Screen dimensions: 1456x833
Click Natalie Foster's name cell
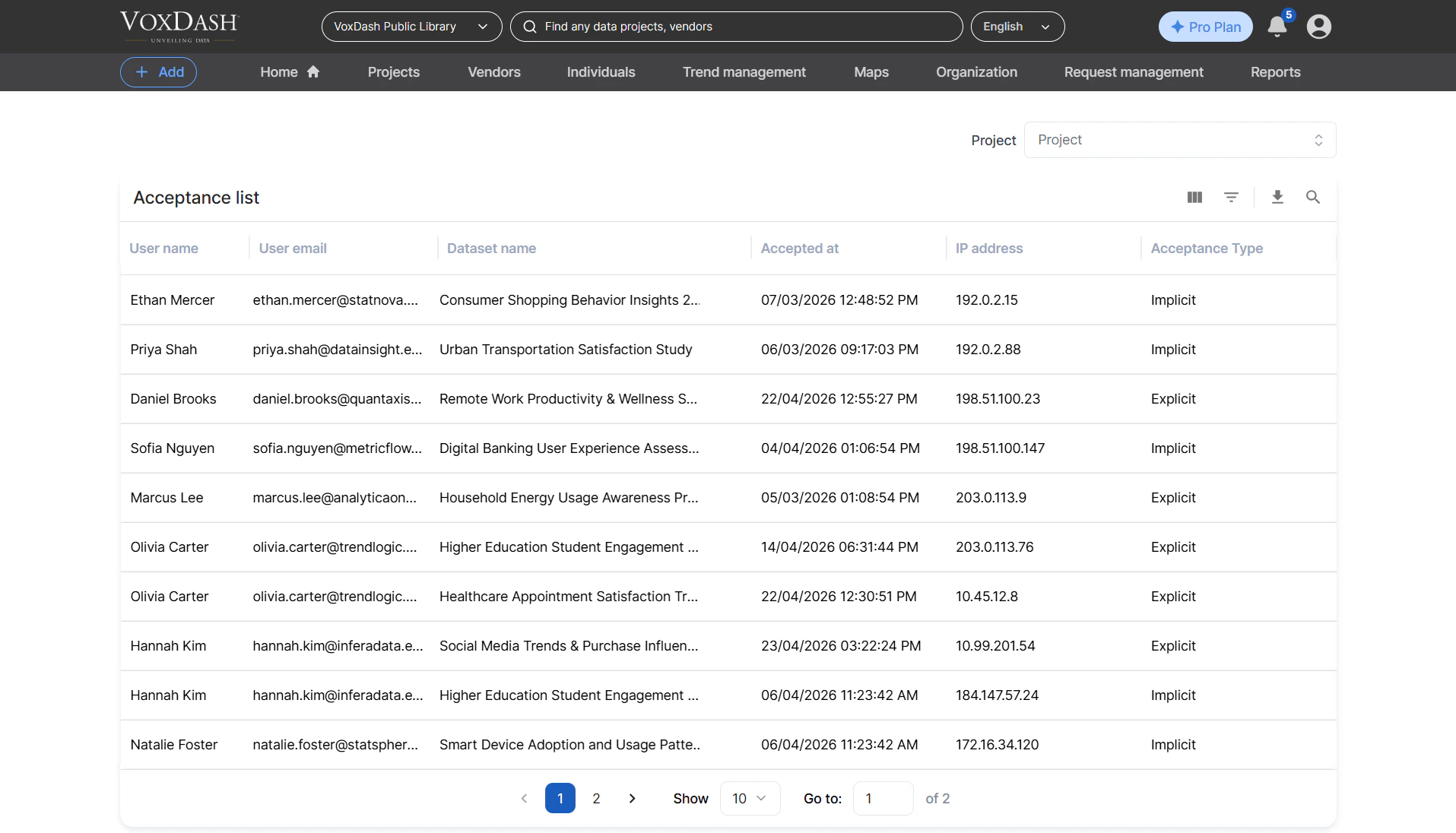[173, 745]
